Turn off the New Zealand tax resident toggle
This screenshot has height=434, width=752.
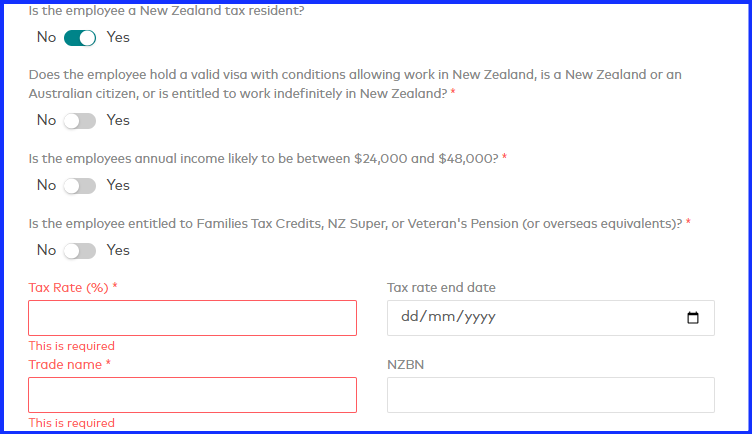tap(80, 38)
